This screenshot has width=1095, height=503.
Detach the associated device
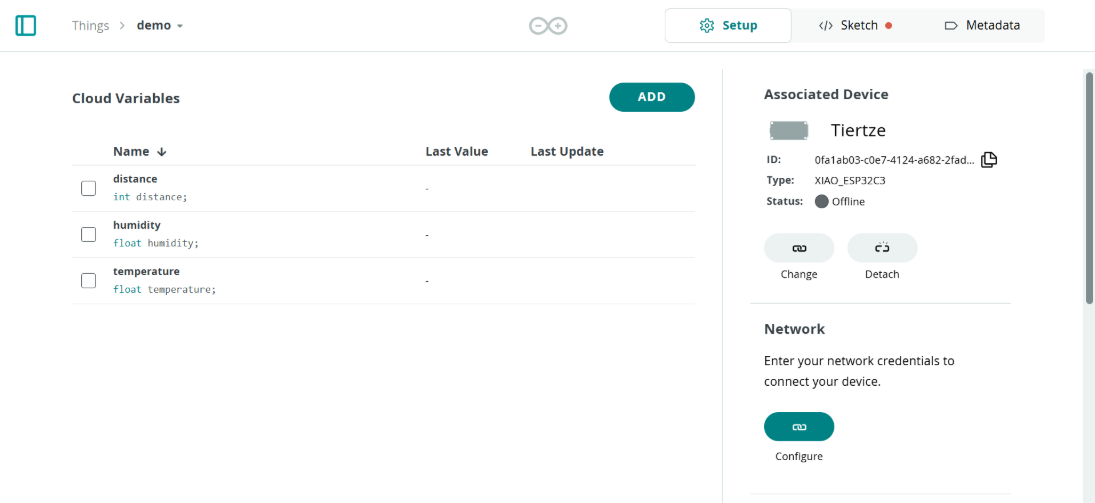pyautogui.click(x=882, y=248)
